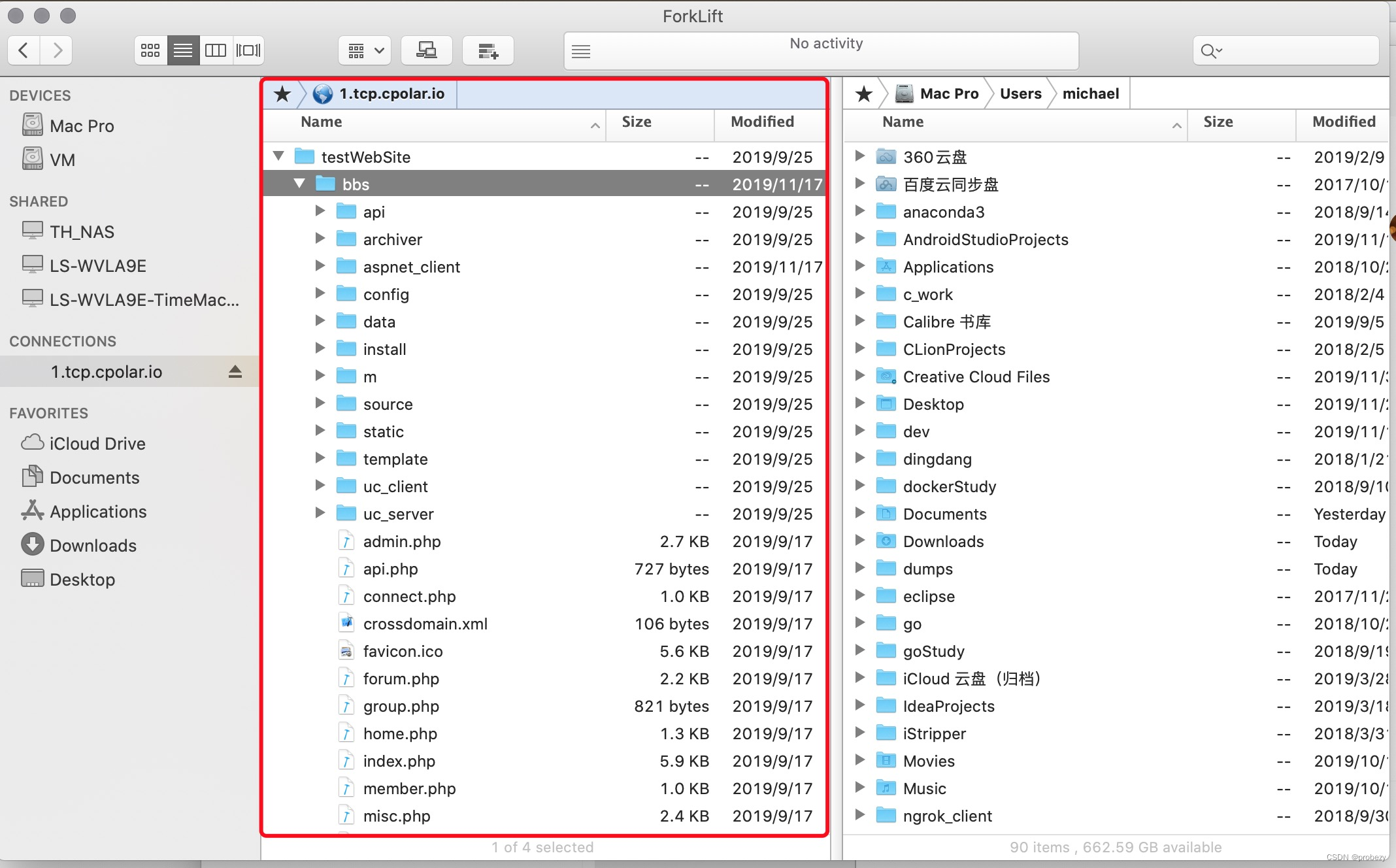1396x868 pixels.
Task: Select the cover flow view icon
Action: click(248, 50)
